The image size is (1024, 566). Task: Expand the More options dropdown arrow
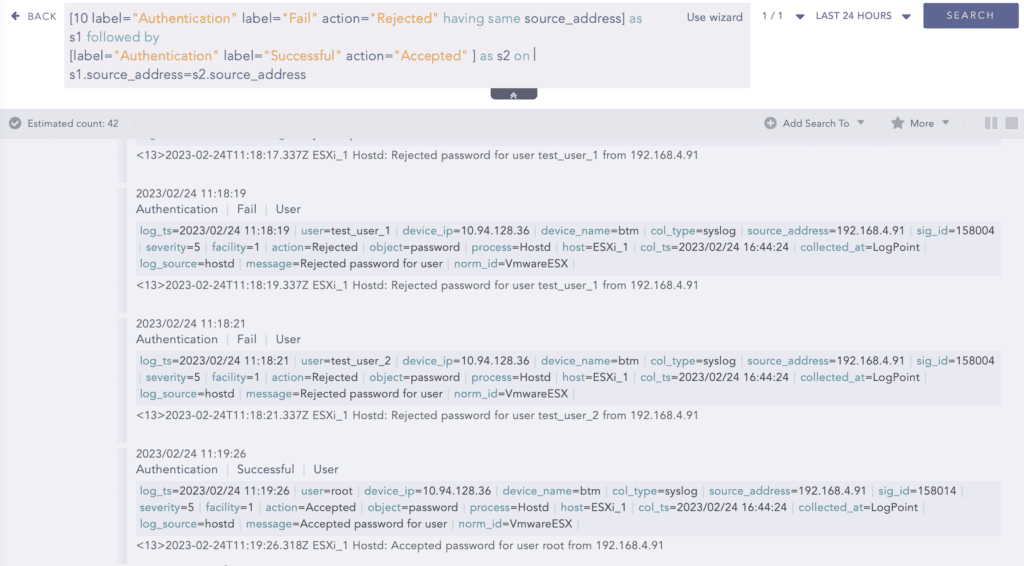point(945,123)
